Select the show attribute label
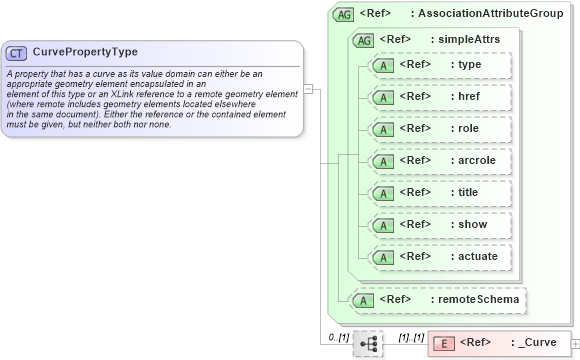 point(473,224)
